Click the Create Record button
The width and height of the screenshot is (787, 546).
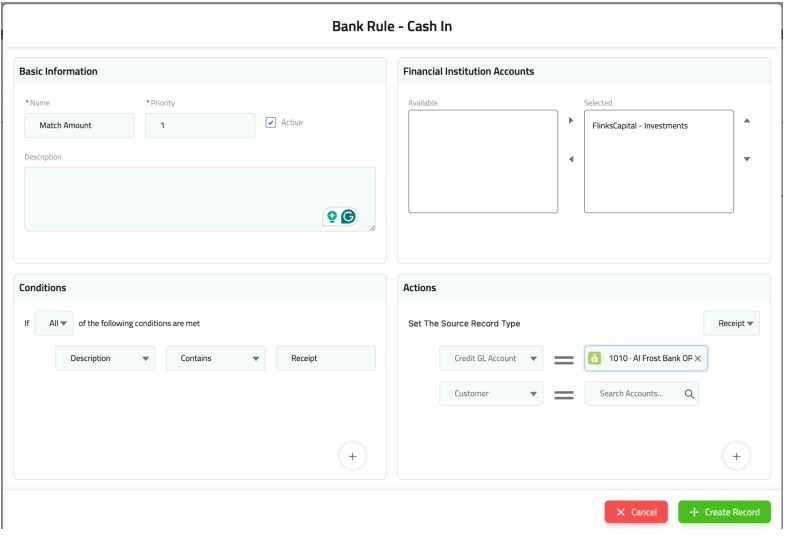[x=724, y=512]
